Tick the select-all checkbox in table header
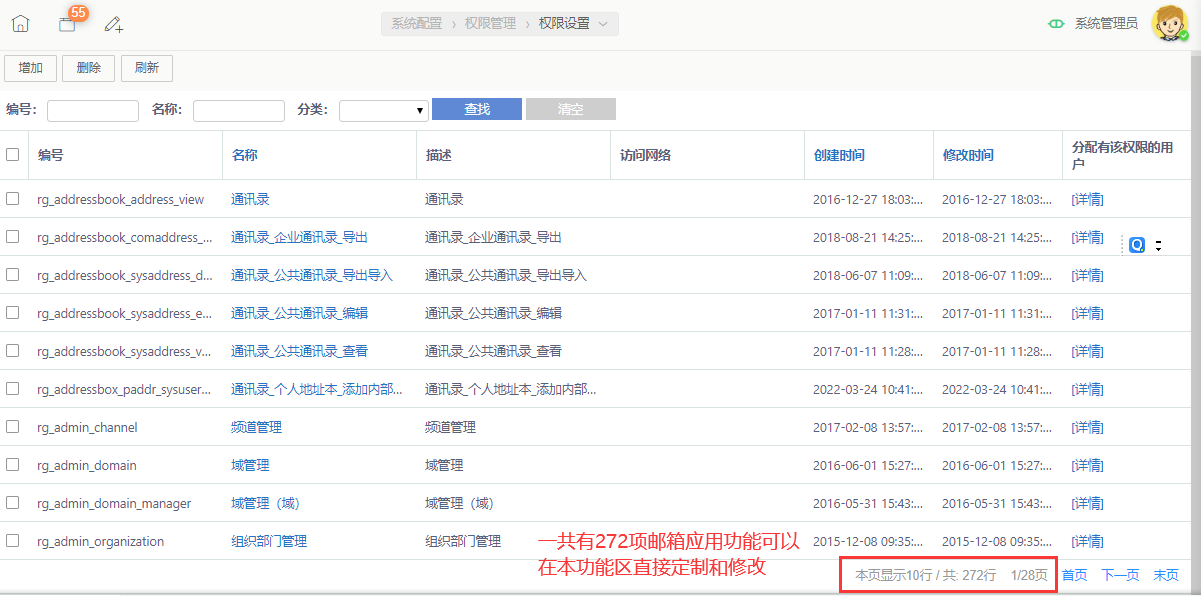This screenshot has width=1201, height=596. [x=13, y=155]
